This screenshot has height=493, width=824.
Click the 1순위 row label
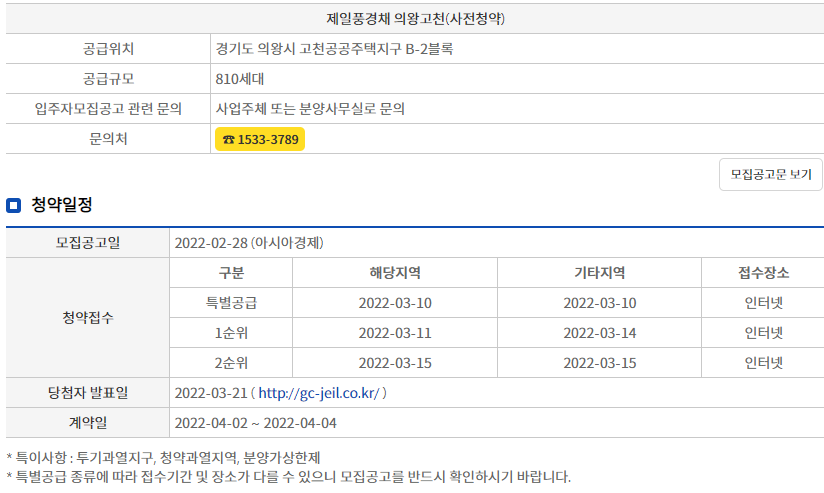(231, 333)
